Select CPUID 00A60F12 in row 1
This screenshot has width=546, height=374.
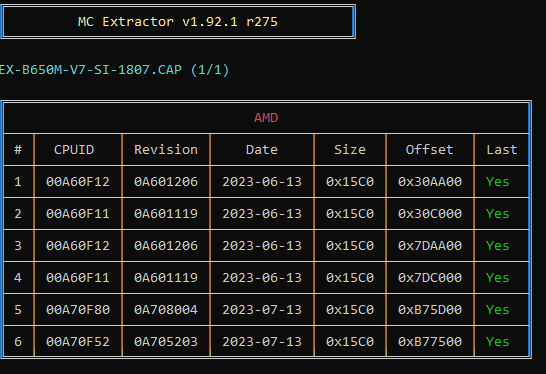click(78, 182)
